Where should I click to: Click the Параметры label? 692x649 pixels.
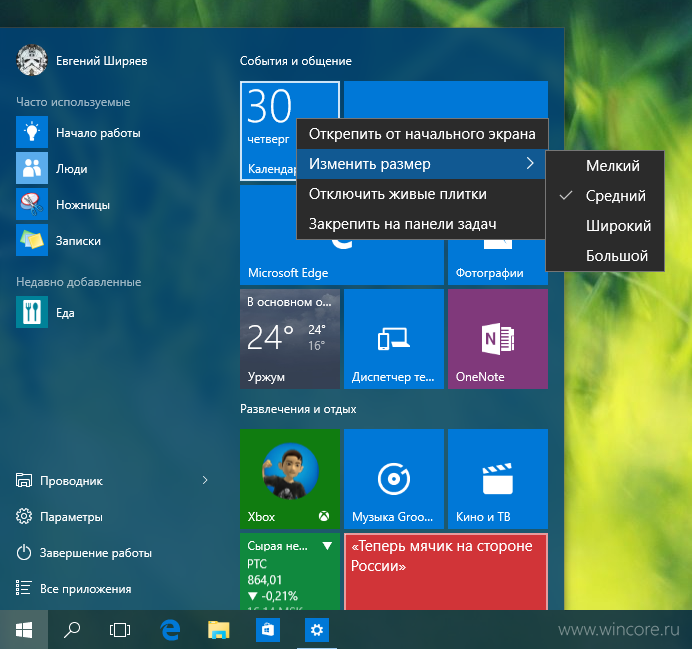pyautogui.click(x=71, y=517)
